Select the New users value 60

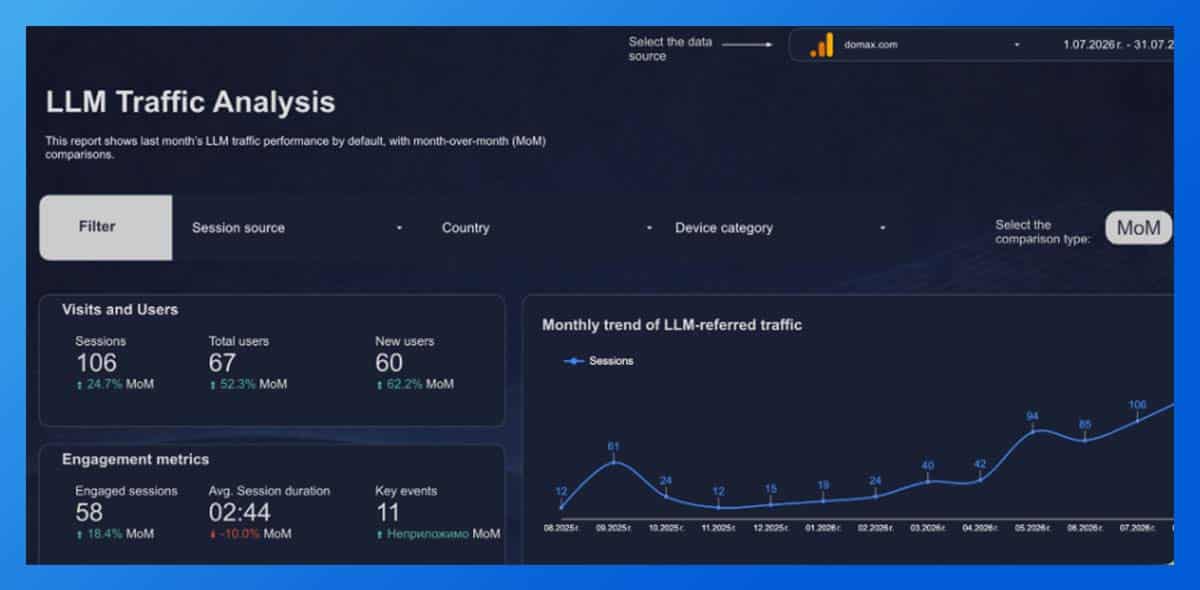tap(389, 363)
